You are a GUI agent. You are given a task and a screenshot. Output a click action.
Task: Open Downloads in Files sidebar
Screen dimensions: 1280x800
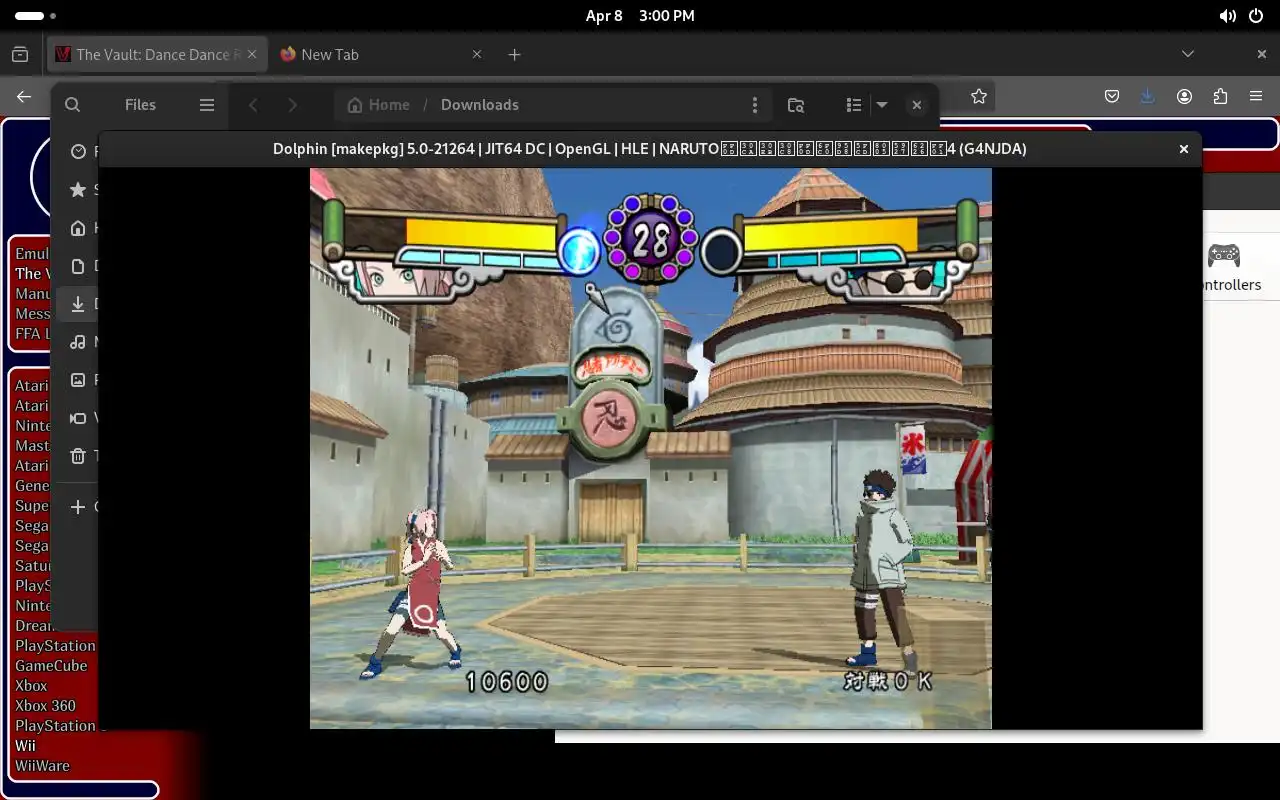(x=78, y=304)
